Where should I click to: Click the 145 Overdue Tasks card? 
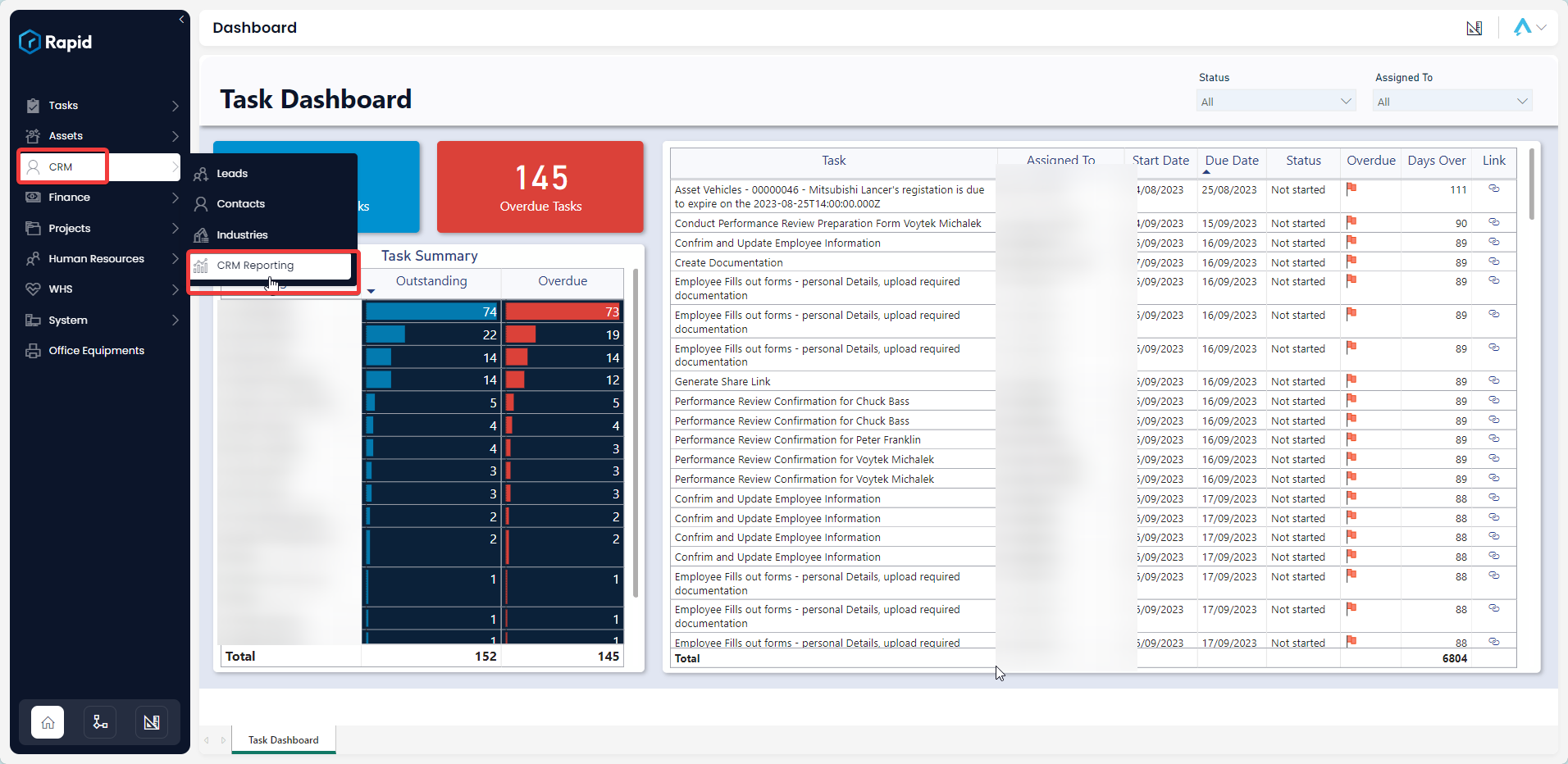coord(540,187)
